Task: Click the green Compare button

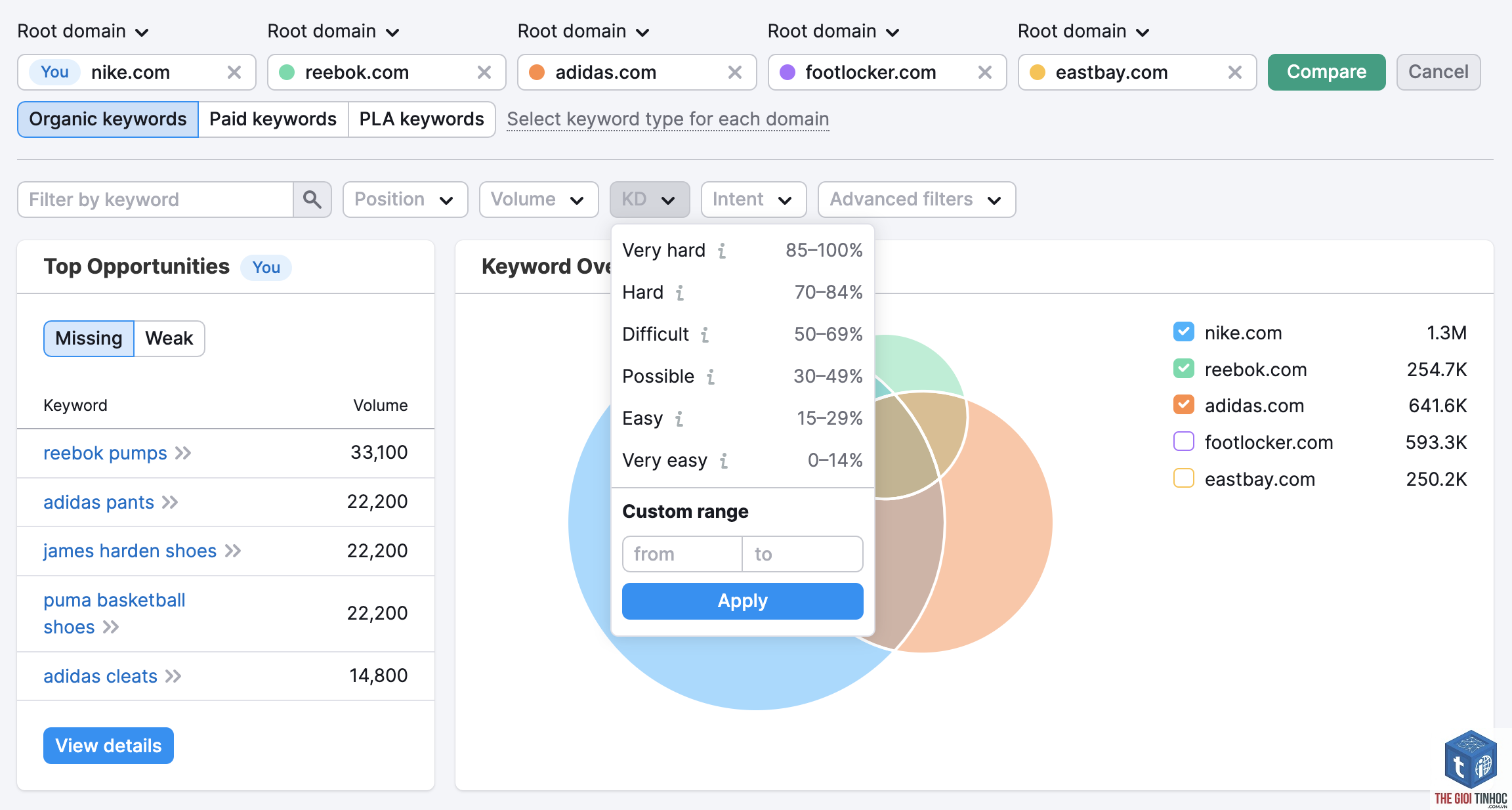Action: click(1326, 72)
